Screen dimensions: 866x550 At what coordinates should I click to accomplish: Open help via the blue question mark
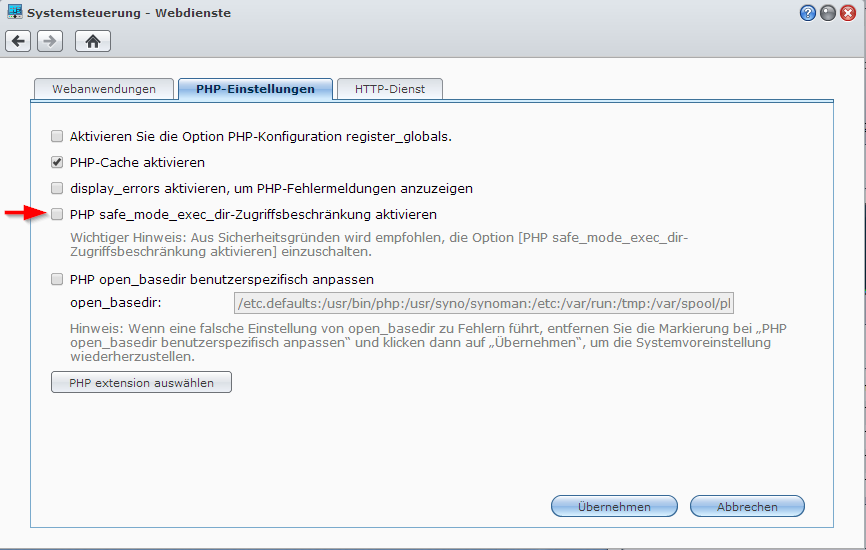tap(808, 13)
